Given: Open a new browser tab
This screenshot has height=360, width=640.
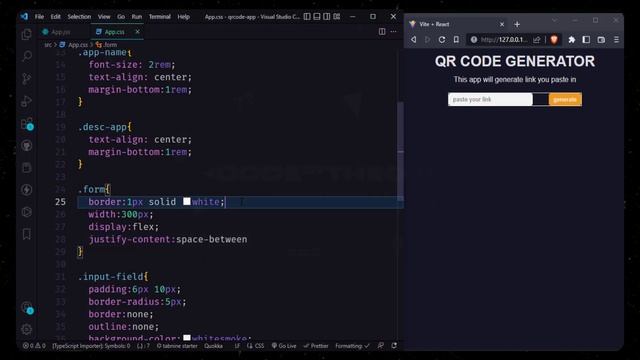Looking at the screenshot, I should [517, 24].
